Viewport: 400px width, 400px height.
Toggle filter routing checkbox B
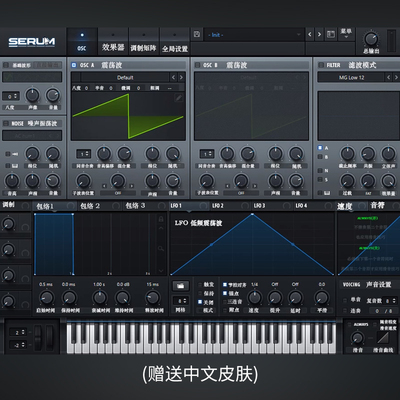320,157
